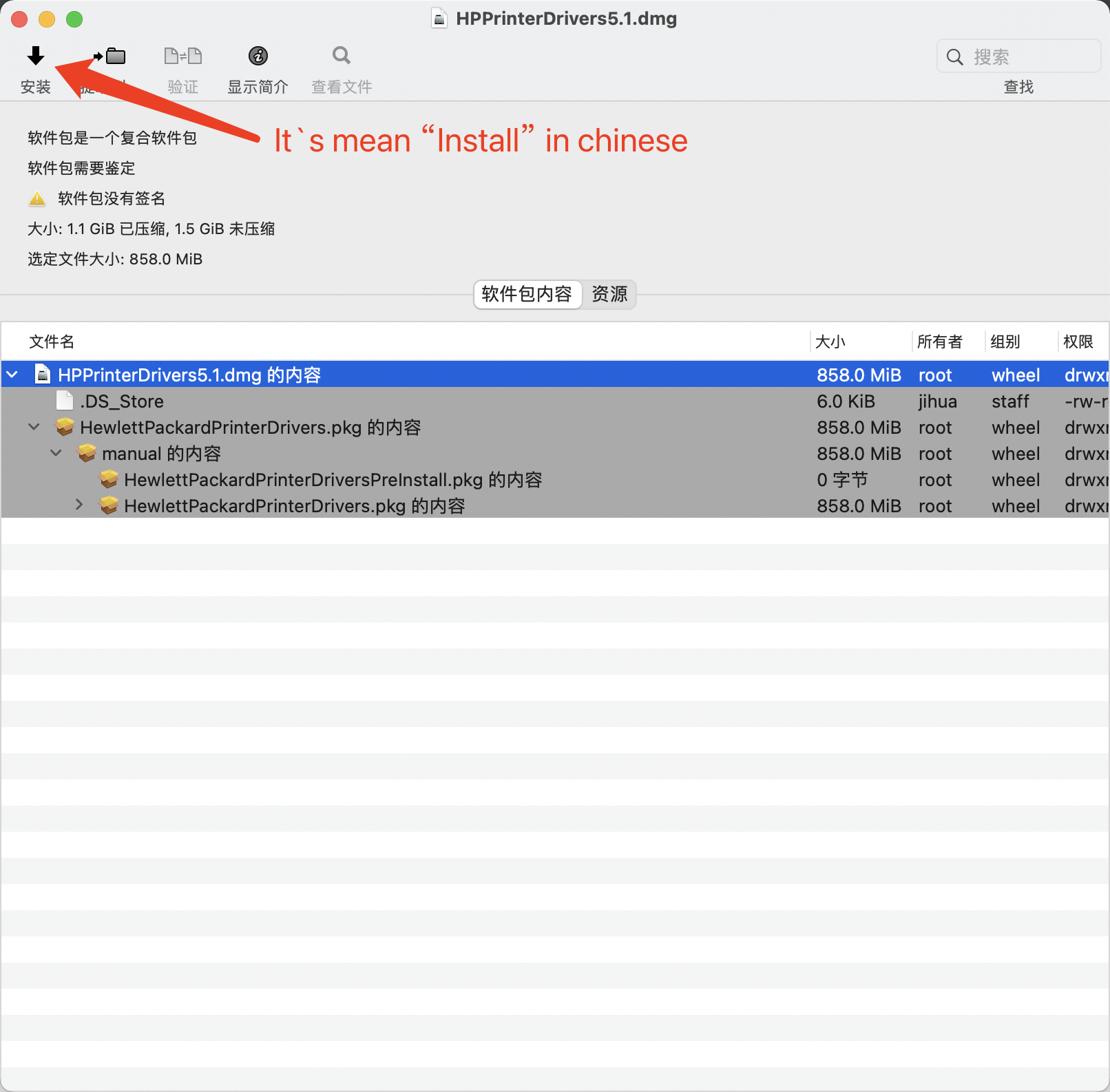The width and height of the screenshot is (1110, 1092).
Task: Click the '软件包是一个复合软件包' info line
Action: click(112, 138)
